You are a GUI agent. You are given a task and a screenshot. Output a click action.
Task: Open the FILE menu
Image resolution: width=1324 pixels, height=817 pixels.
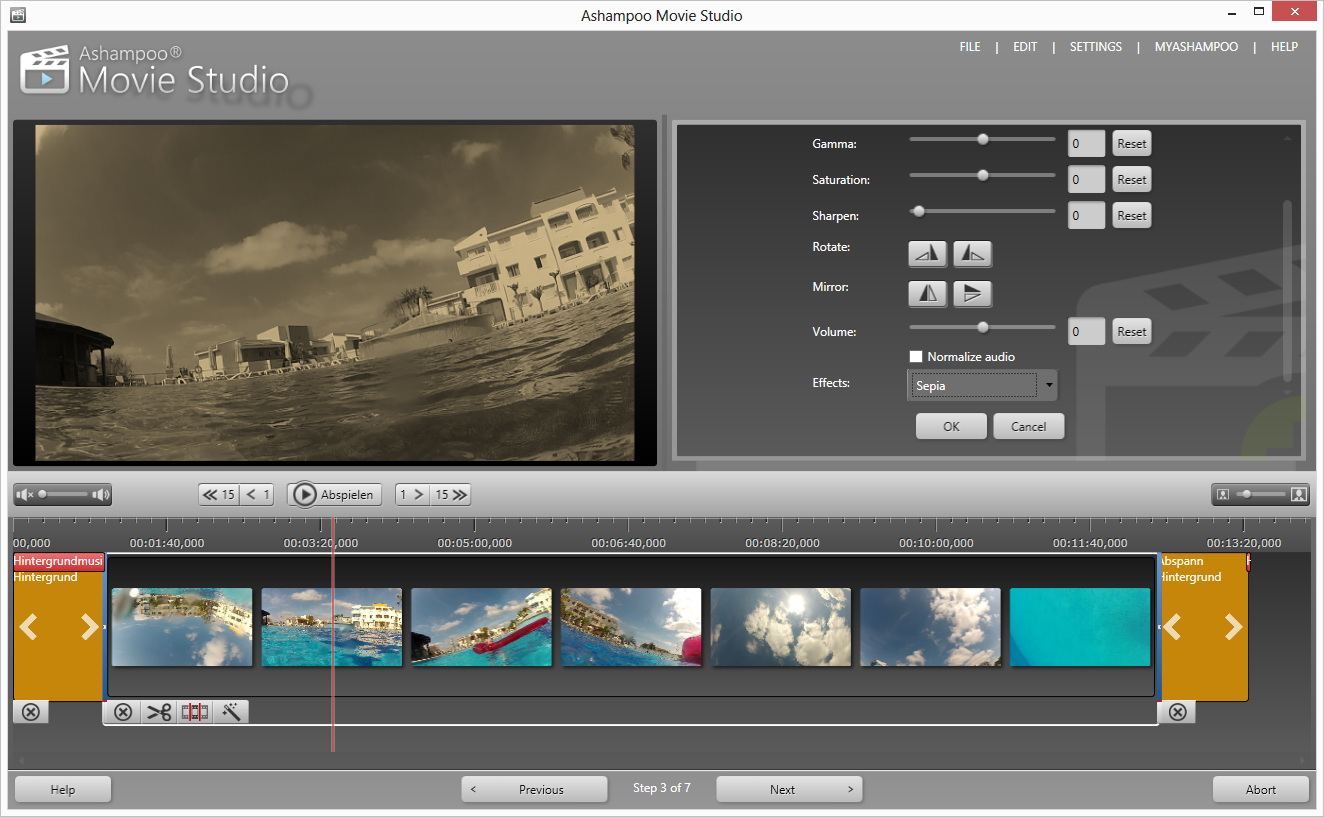tap(969, 46)
